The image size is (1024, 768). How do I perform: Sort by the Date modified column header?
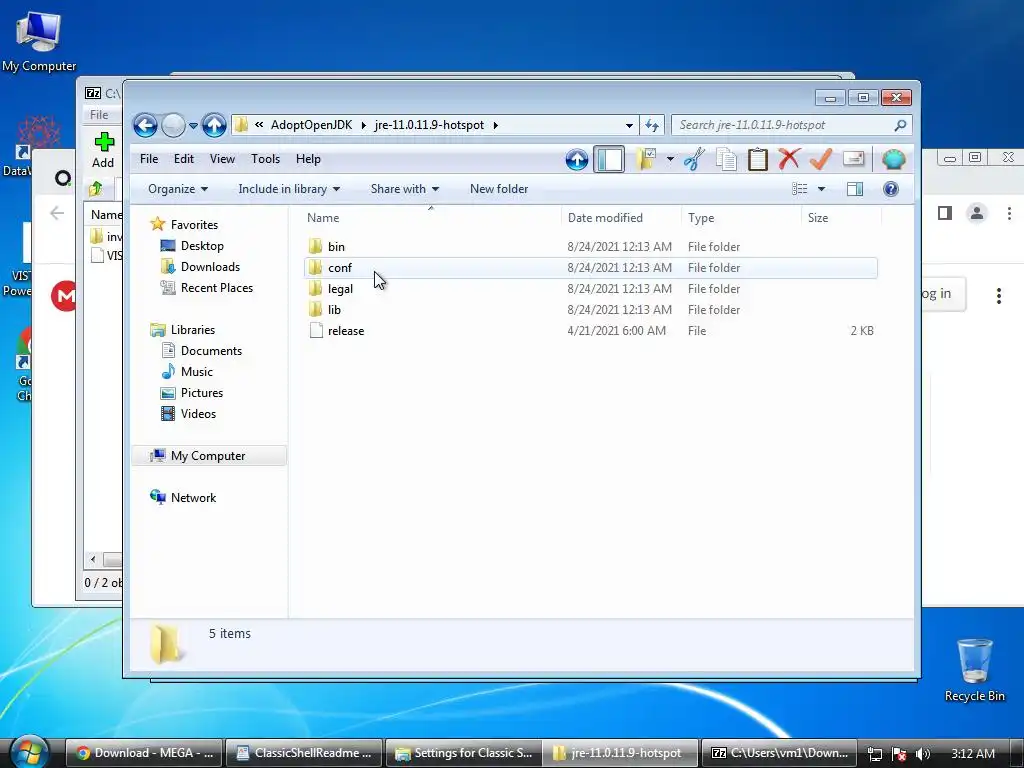(620, 217)
